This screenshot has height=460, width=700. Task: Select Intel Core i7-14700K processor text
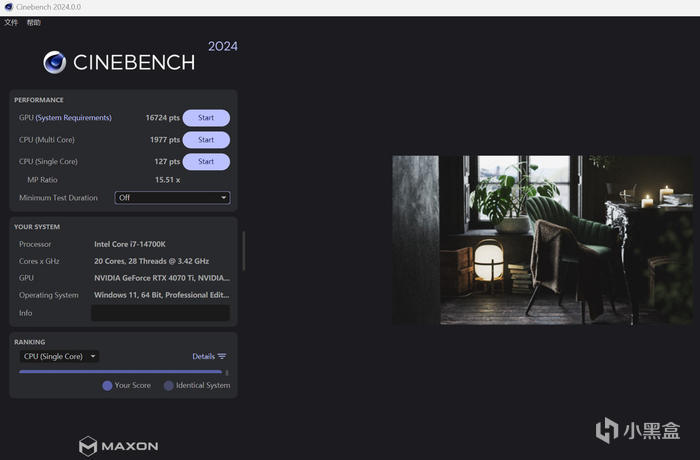(x=130, y=244)
